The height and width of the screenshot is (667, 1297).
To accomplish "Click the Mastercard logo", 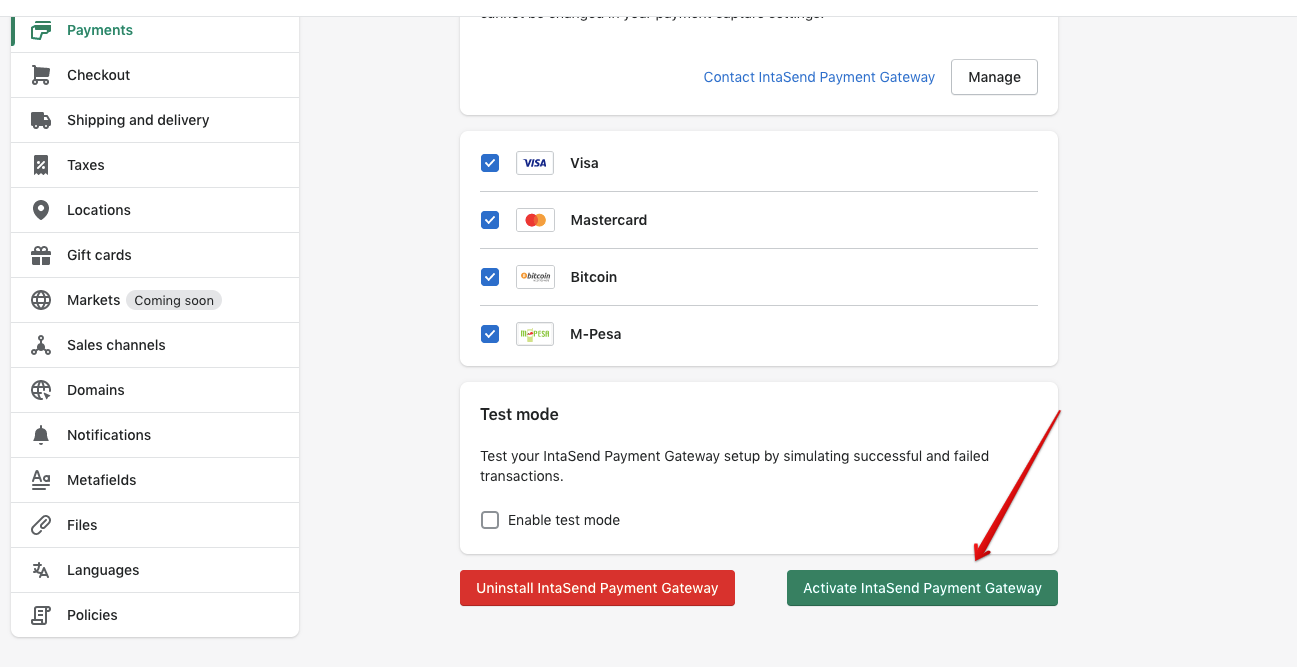I will coord(535,220).
